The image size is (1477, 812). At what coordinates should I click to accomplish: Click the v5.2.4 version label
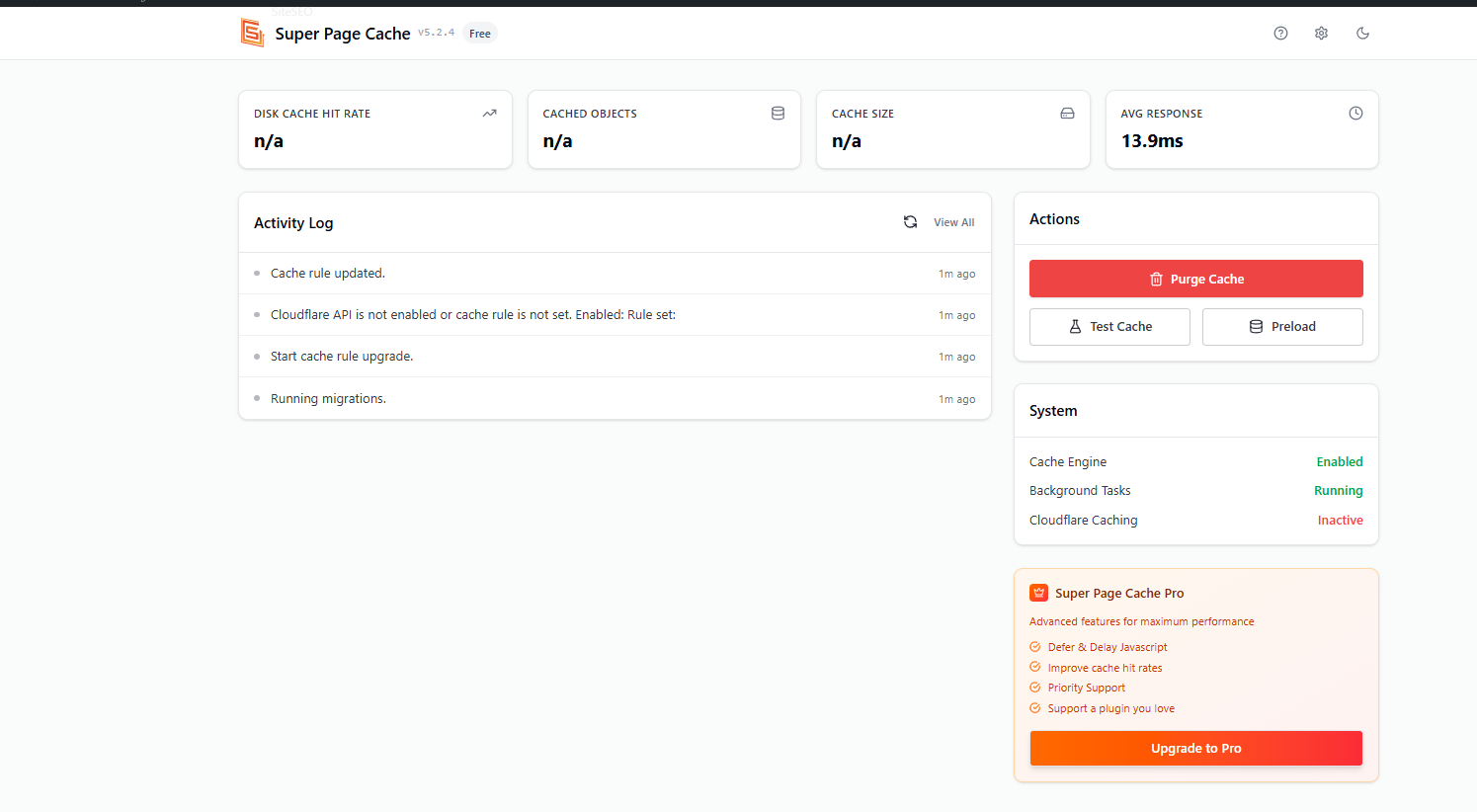click(436, 33)
